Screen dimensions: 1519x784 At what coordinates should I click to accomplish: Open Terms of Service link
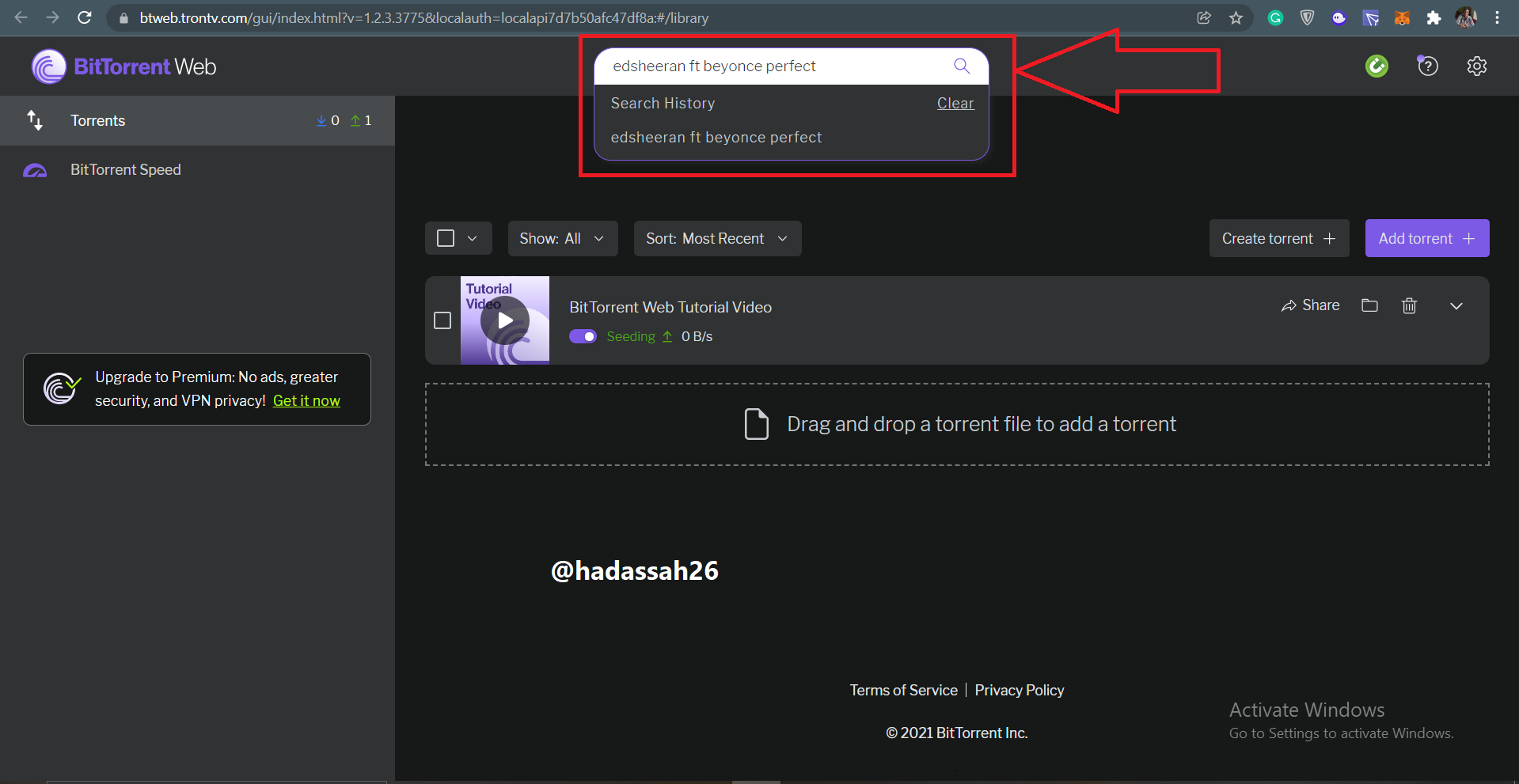pyautogui.click(x=903, y=691)
